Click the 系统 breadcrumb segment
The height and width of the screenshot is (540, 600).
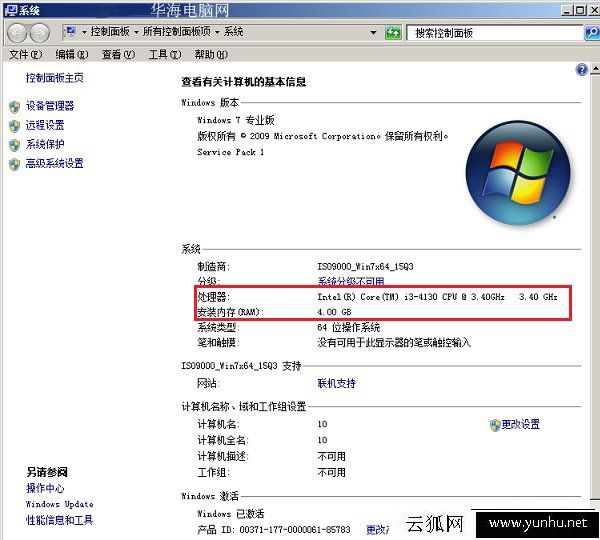click(x=233, y=32)
